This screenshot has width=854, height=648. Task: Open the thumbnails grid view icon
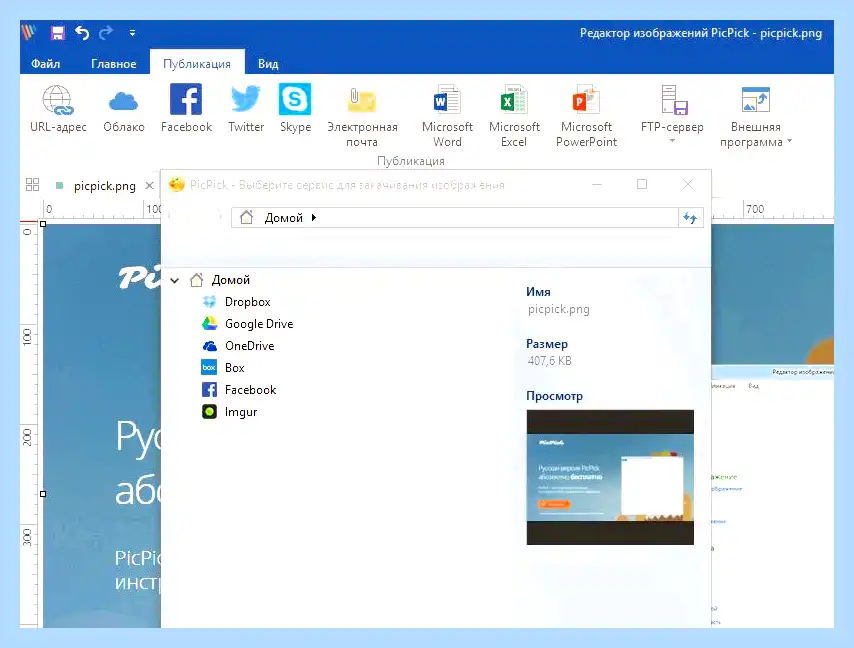tap(33, 185)
